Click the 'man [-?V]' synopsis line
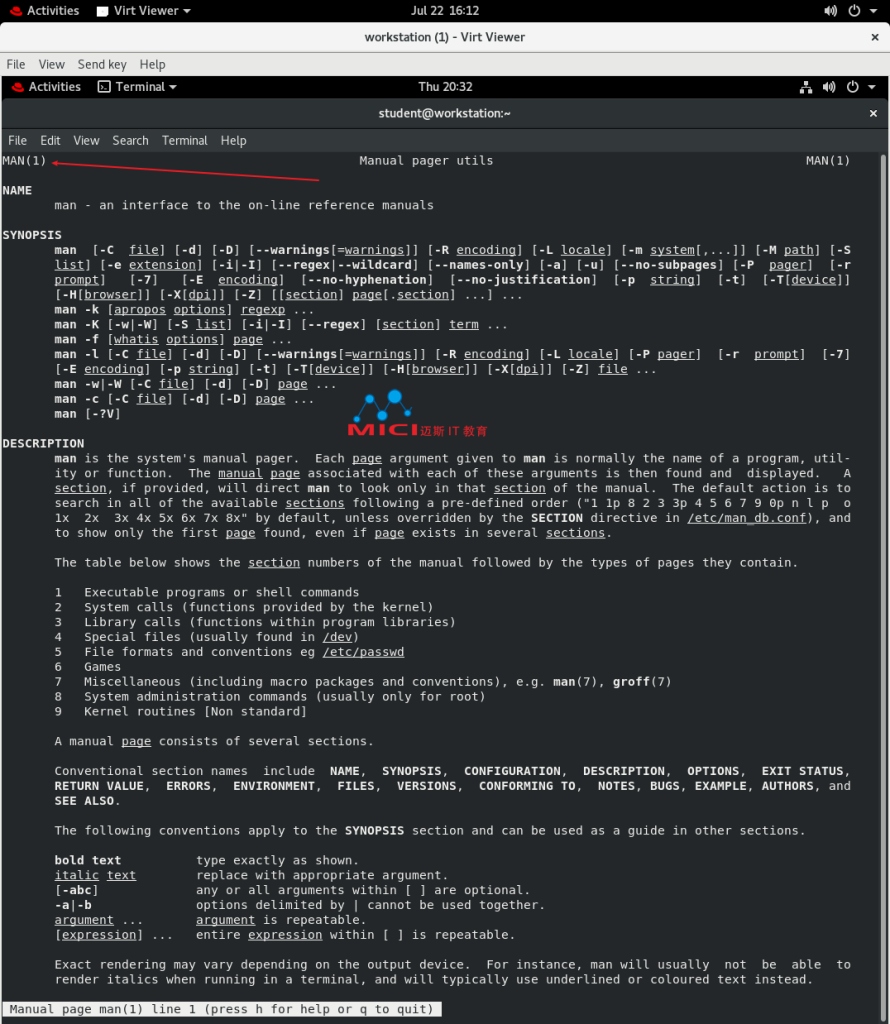 87,414
